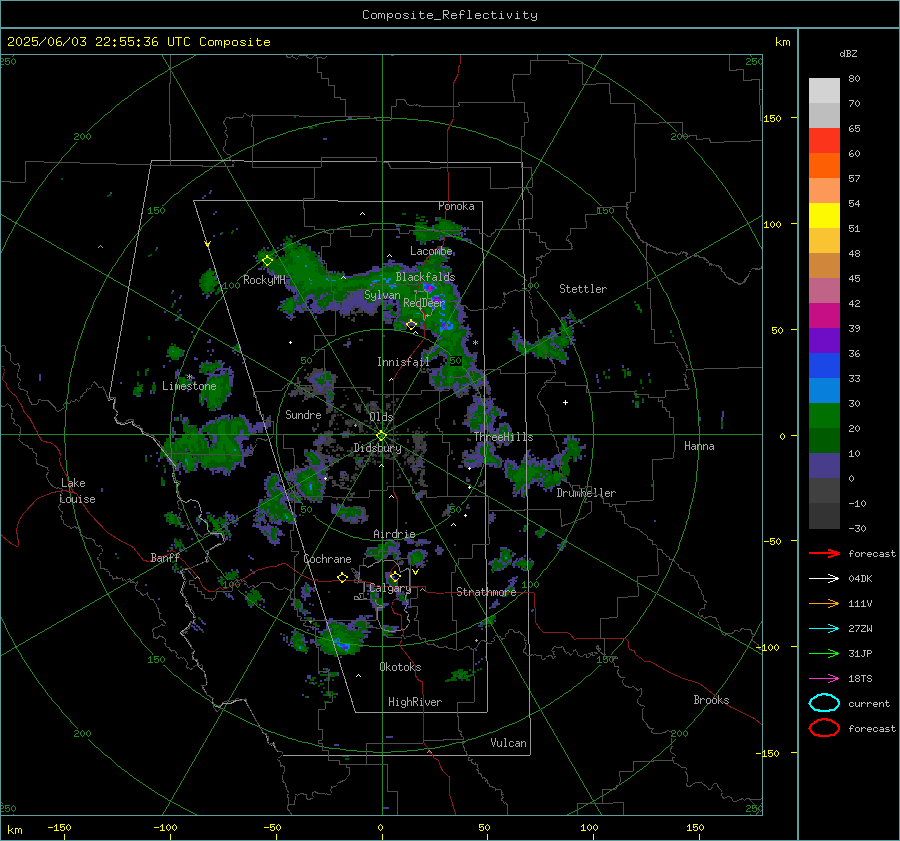This screenshot has height=841, width=900.
Task: Click the Limestone label
Action: [189, 386]
